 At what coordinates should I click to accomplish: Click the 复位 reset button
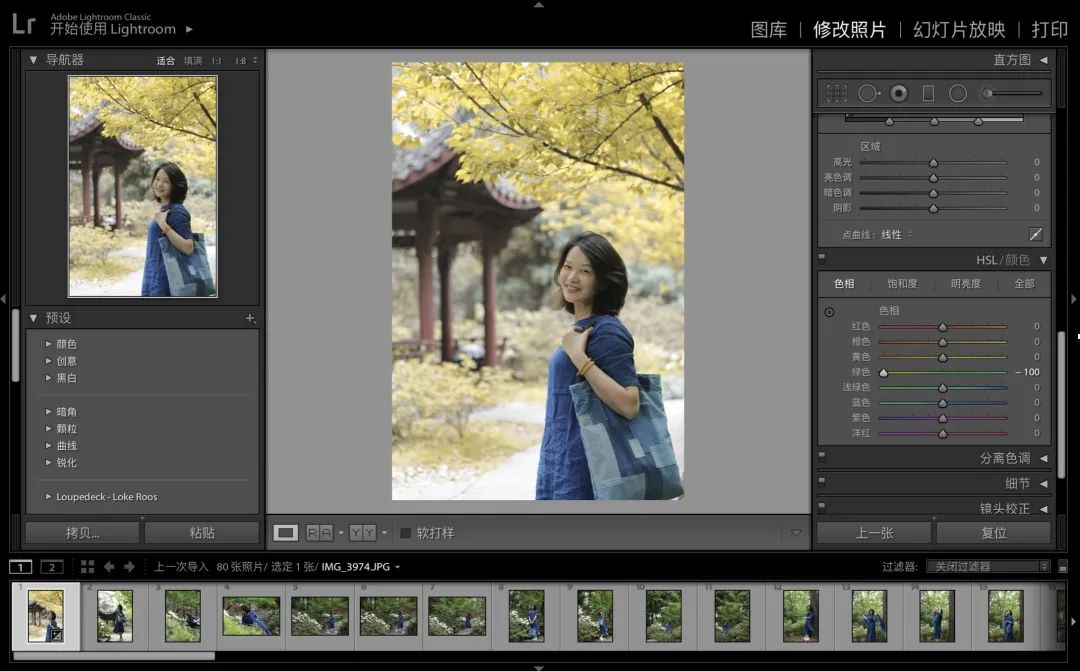pyautogui.click(x=993, y=533)
